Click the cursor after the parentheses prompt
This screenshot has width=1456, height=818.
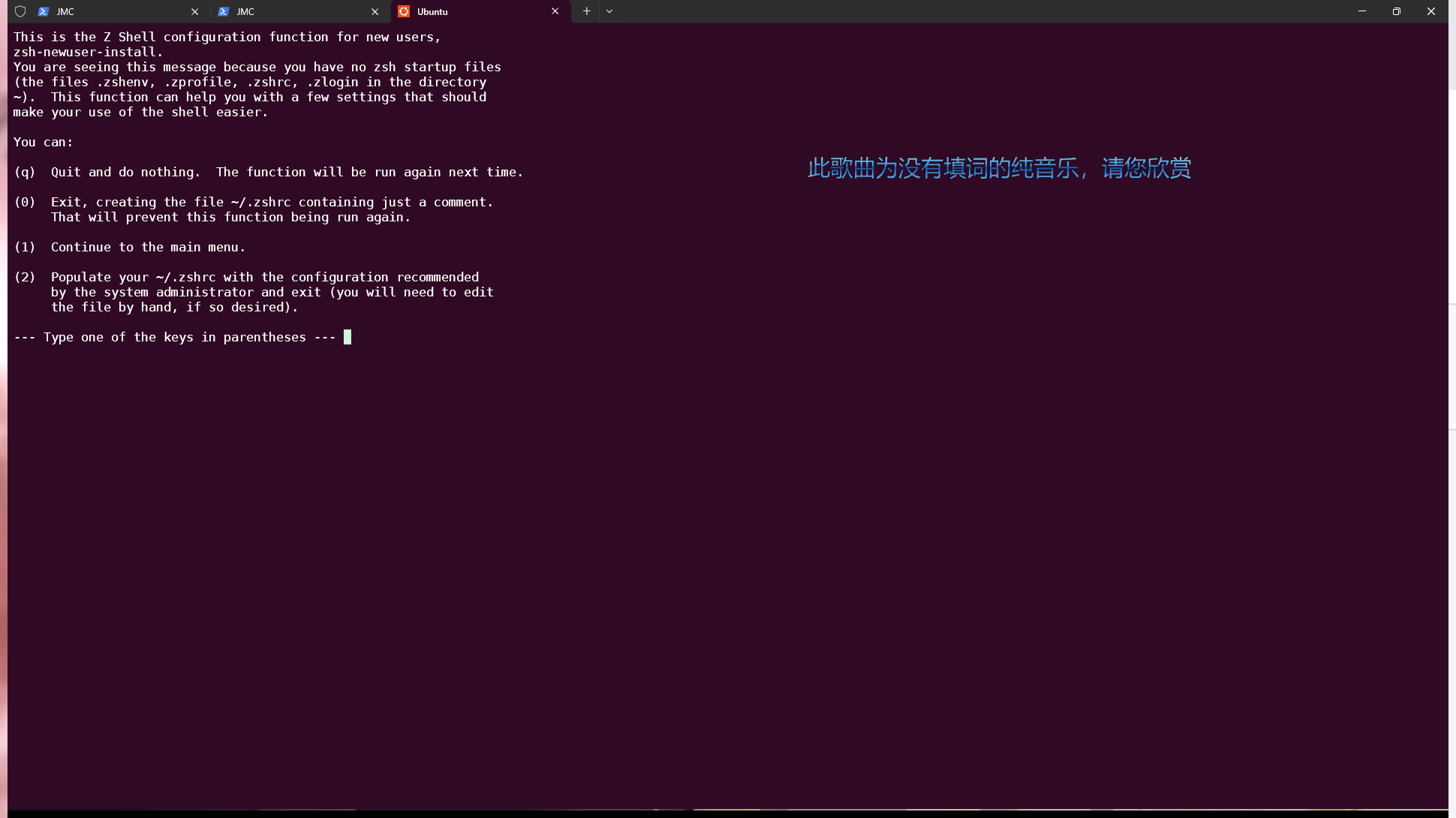[347, 337]
